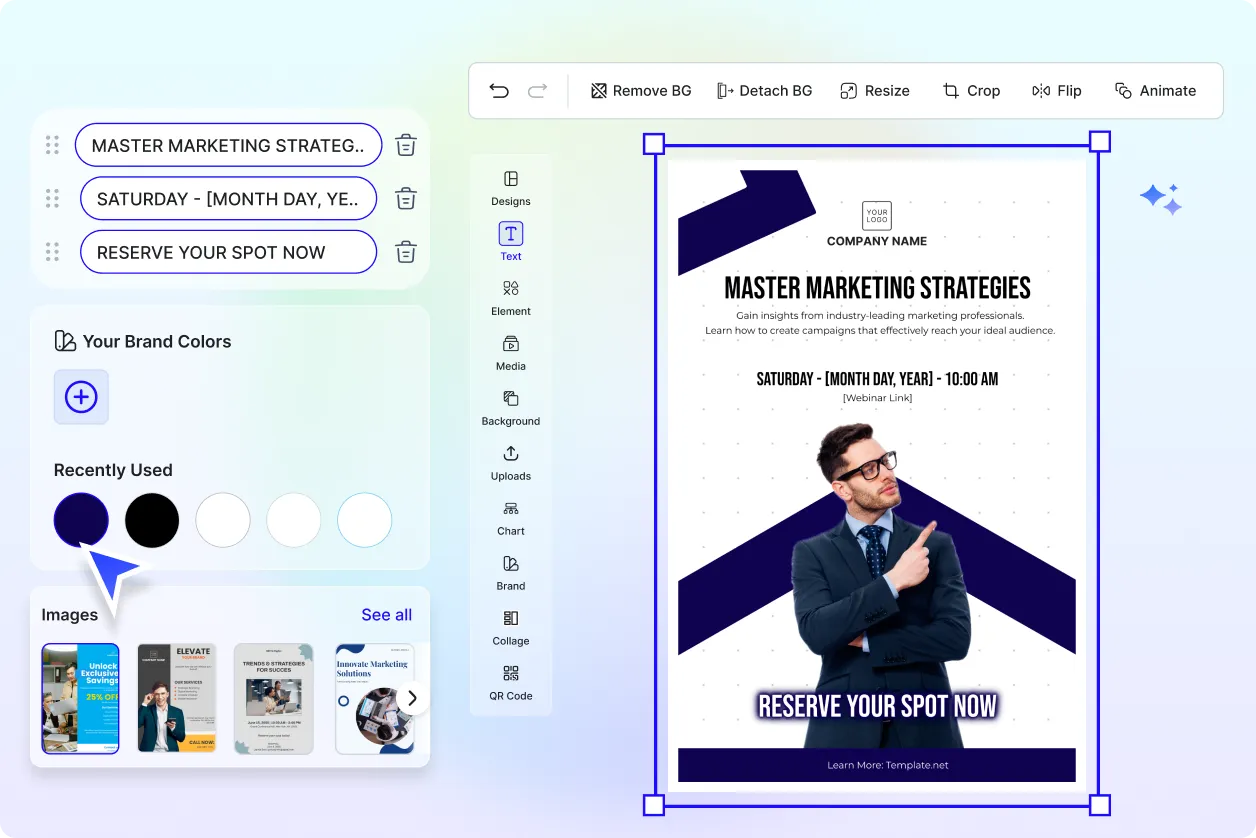Select the dark navy recently used swatch

point(81,520)
